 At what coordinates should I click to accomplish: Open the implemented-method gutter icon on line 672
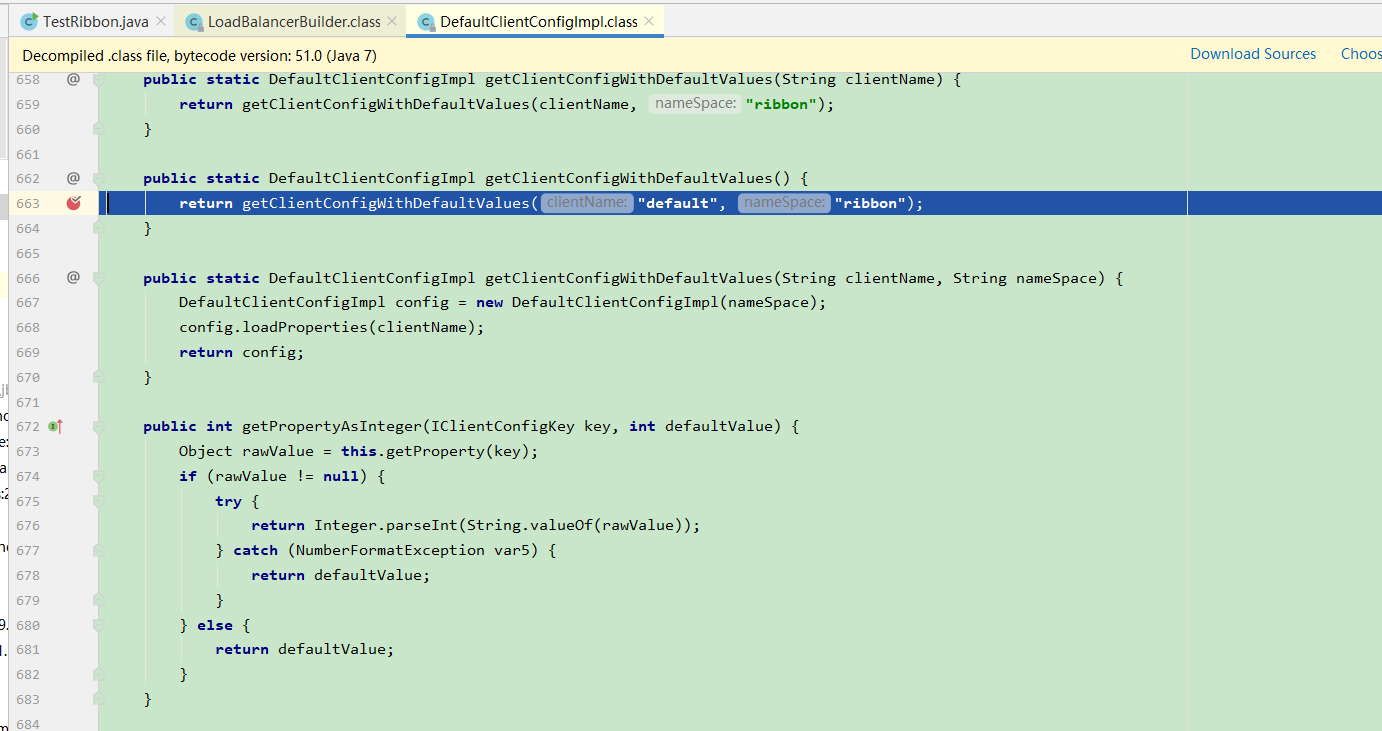point(55,427)
